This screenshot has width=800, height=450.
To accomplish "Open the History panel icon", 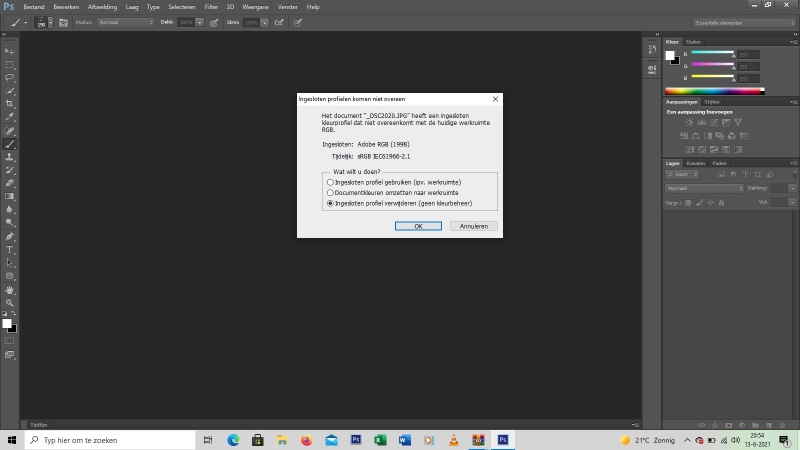I will 652,49.
